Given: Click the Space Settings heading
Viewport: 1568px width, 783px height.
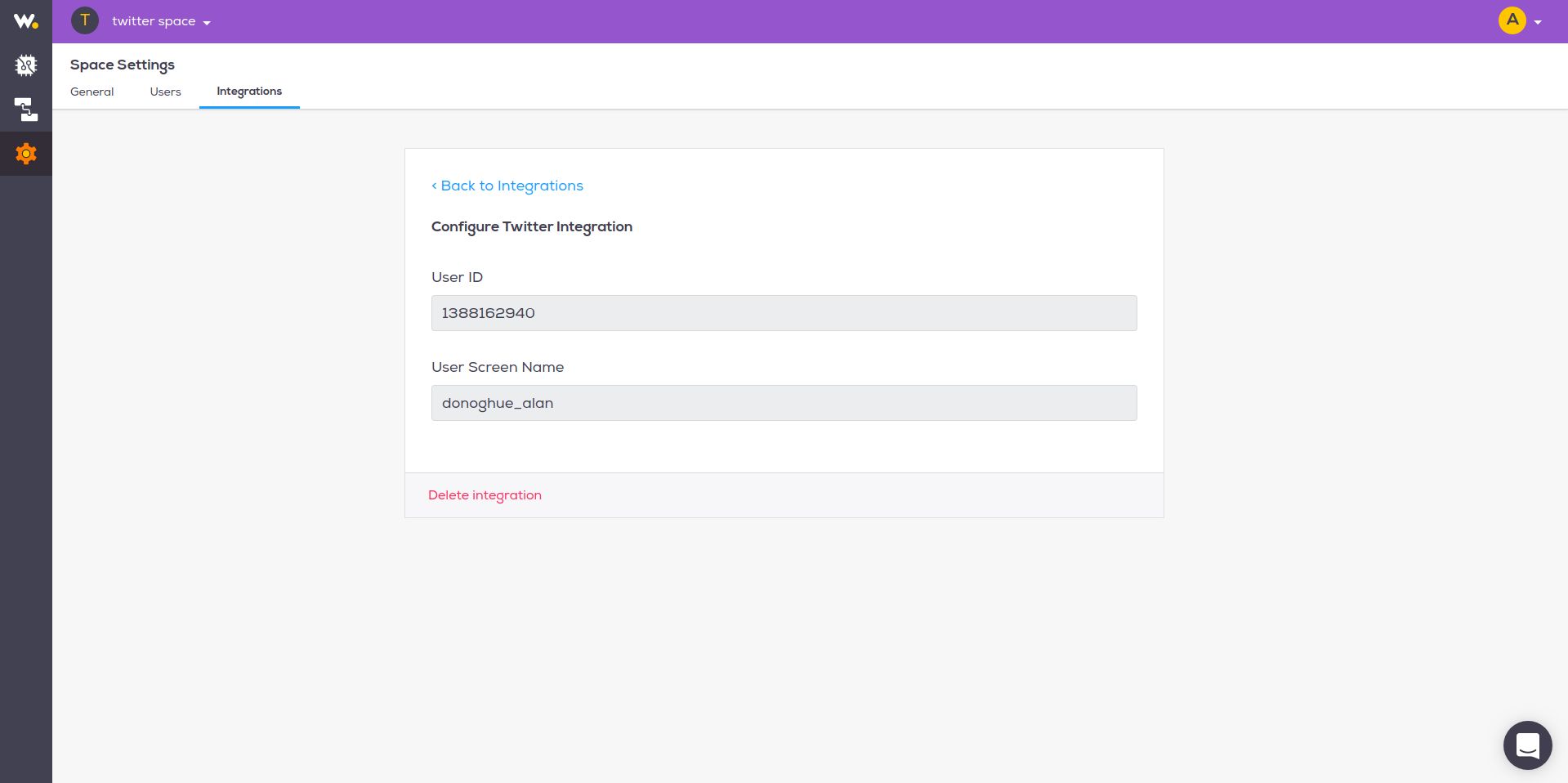Looking at the screenshot, I should (x=123, y=65).
